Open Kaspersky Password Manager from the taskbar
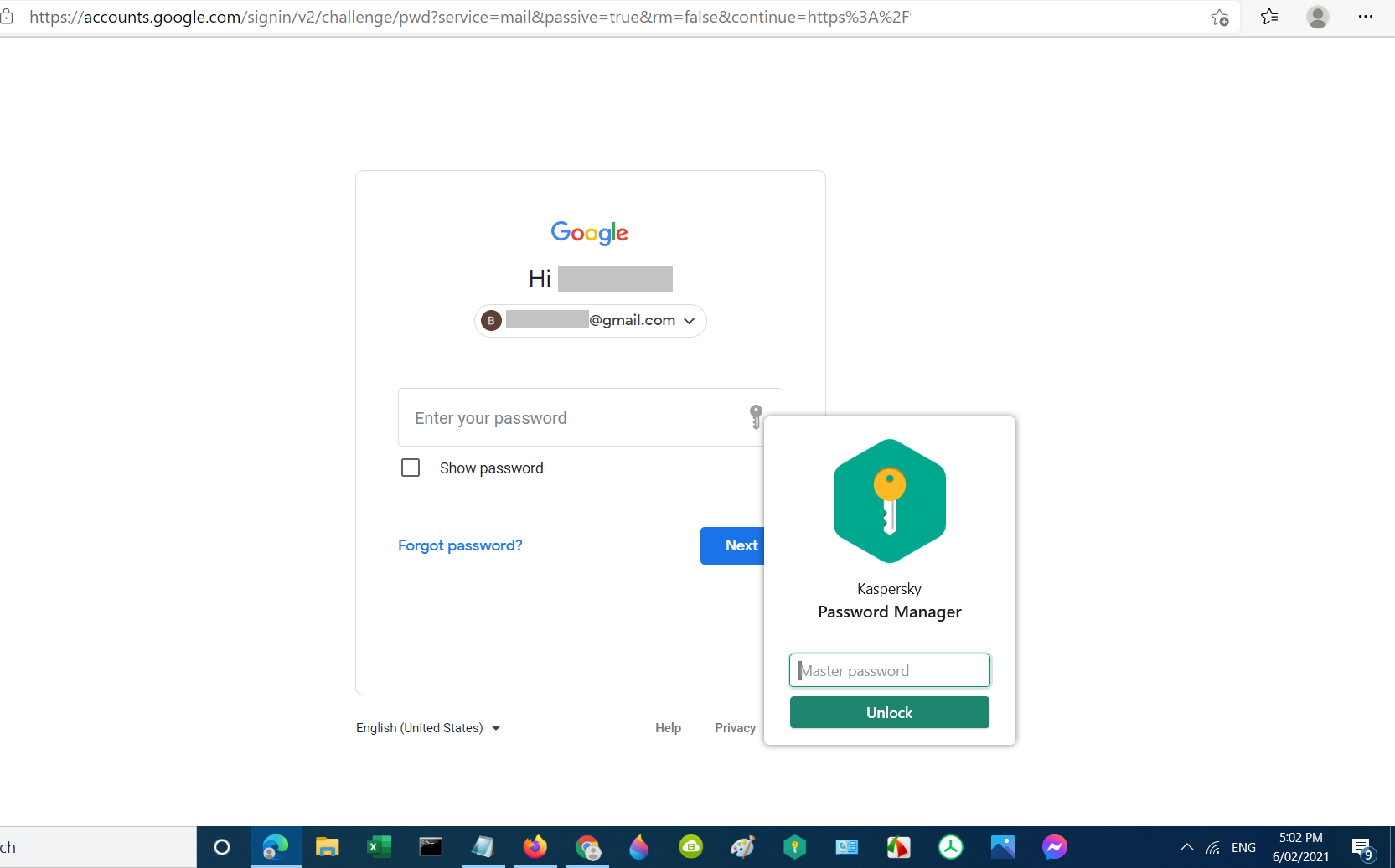 coord(795,847)
